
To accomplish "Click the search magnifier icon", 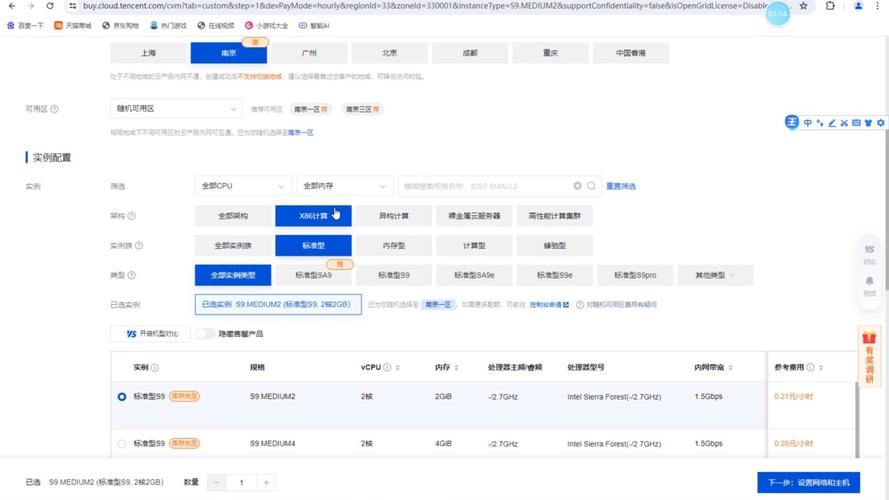I will click(591, 186).
